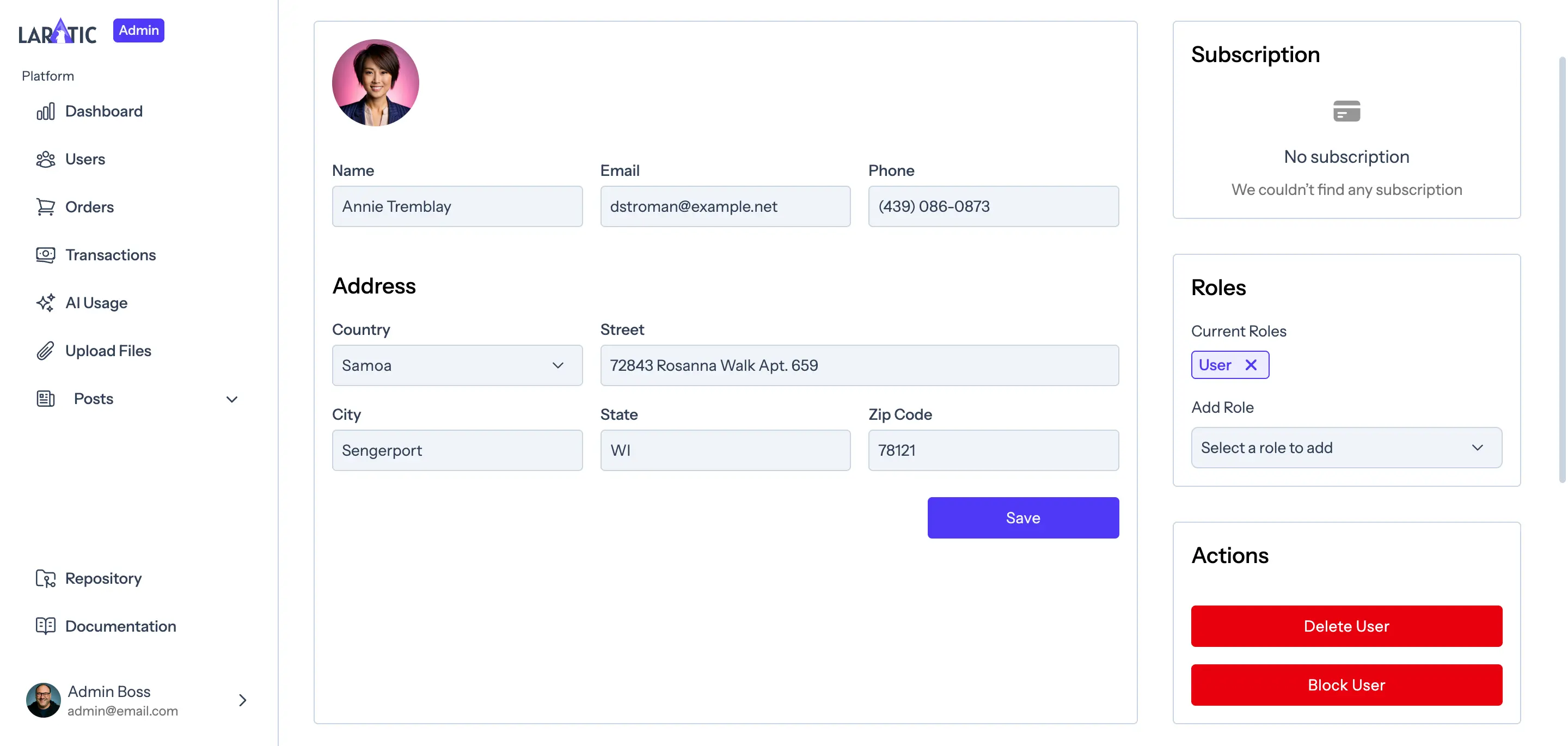The image size is (1568, 746).
Task: Click the User role tag
Action: (1229, 365)
